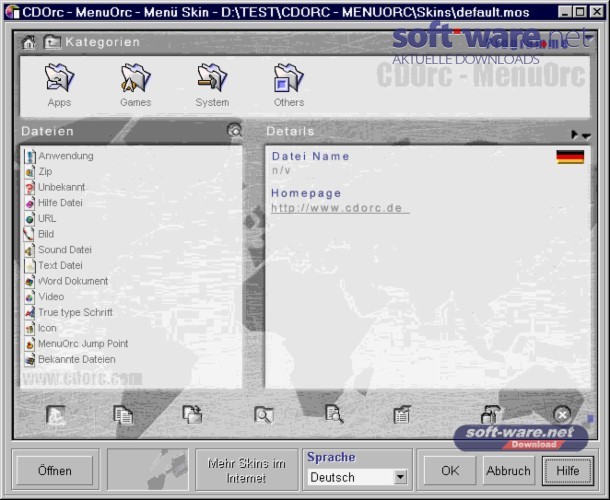Click the round X close icon in skin toolbar
Image resolution: width=610 pixels, height=500 pixels.
(x=562, y=415)
